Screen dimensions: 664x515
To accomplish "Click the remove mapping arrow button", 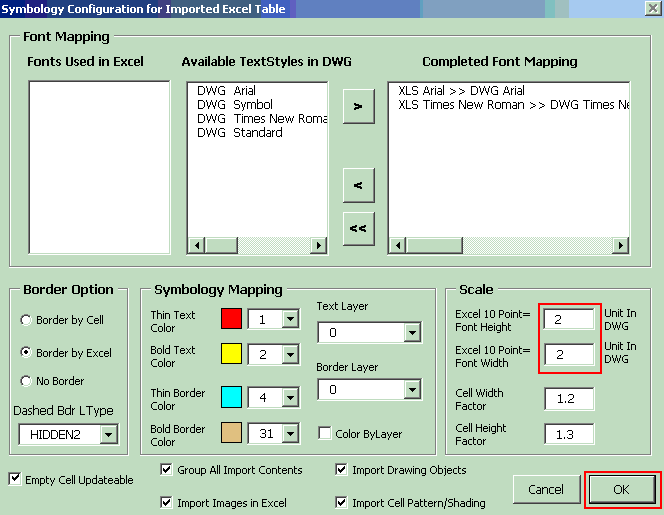I will (x=358, y=185).
